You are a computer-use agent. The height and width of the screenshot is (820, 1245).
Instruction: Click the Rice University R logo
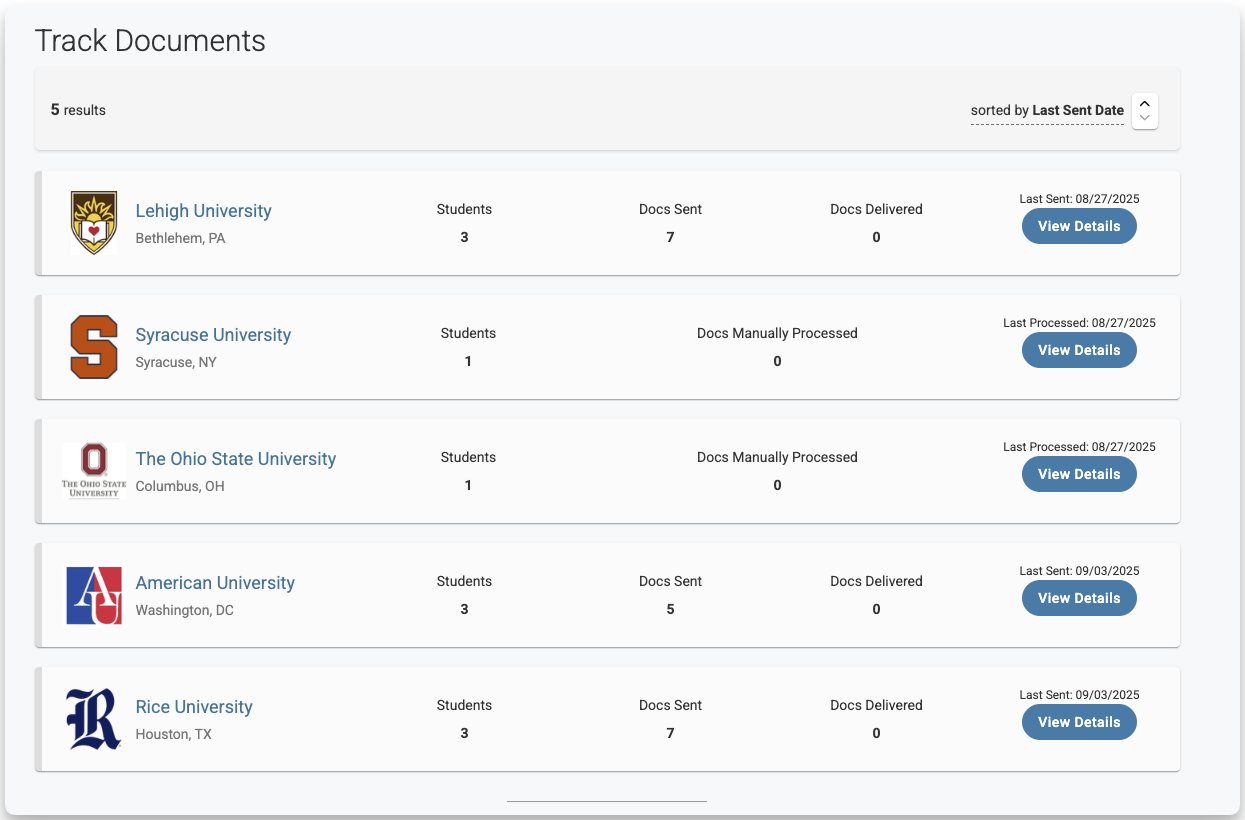coord(94,719)
